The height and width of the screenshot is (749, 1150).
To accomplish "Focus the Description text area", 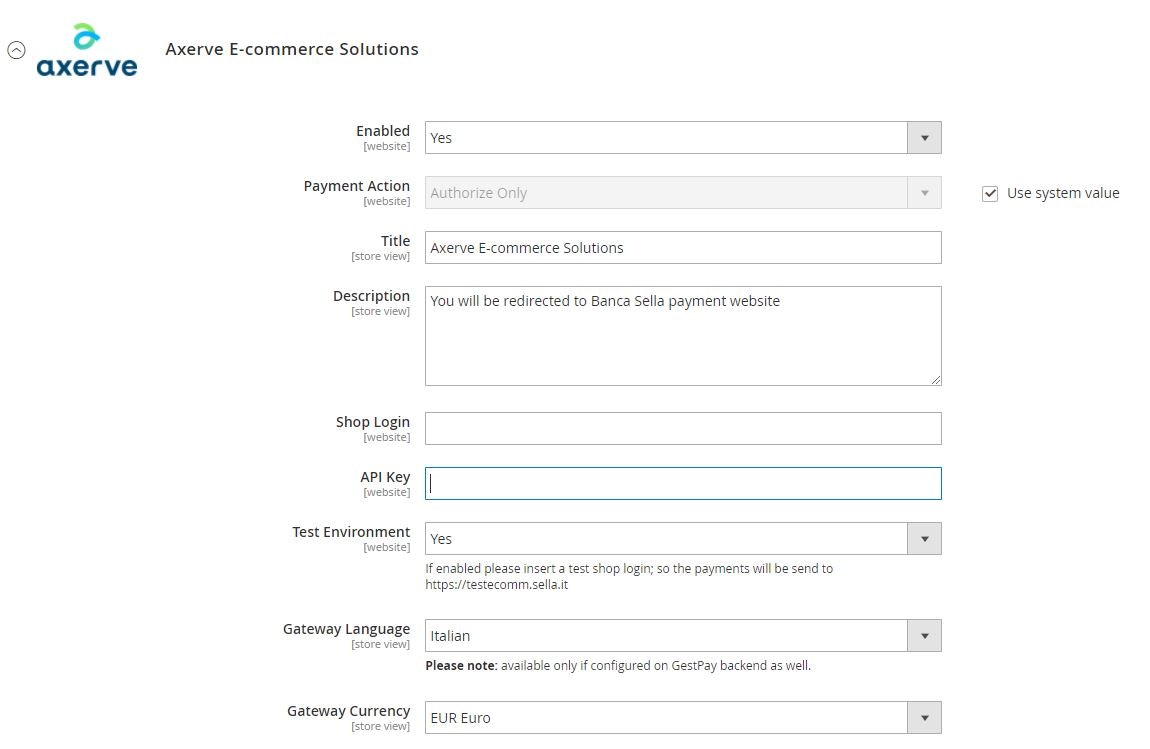I will point(683,336).
